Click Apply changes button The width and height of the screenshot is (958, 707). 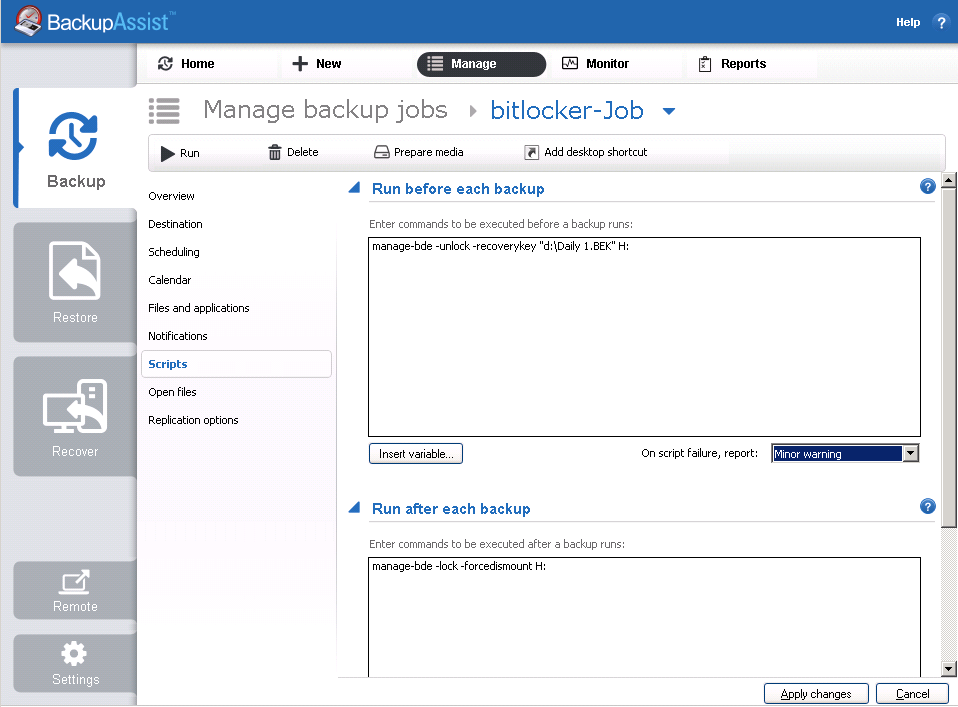816,694
